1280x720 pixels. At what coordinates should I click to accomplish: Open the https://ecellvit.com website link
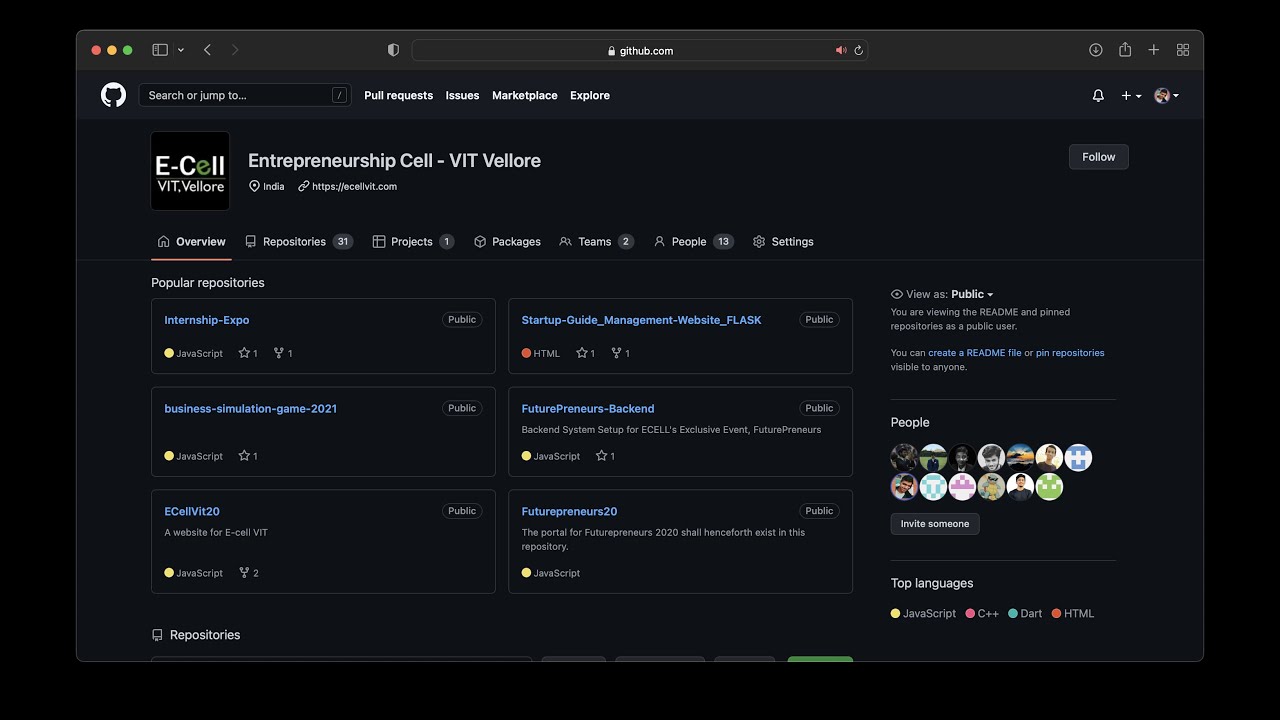pyautogui.click(x=354, y=187)
